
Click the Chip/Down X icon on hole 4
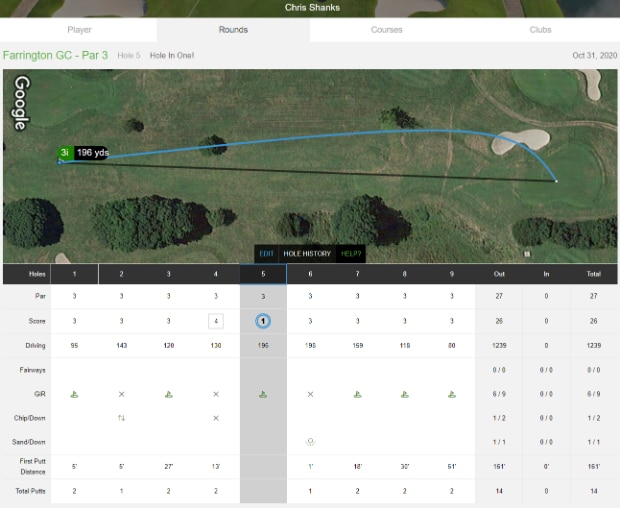point(215,417)
